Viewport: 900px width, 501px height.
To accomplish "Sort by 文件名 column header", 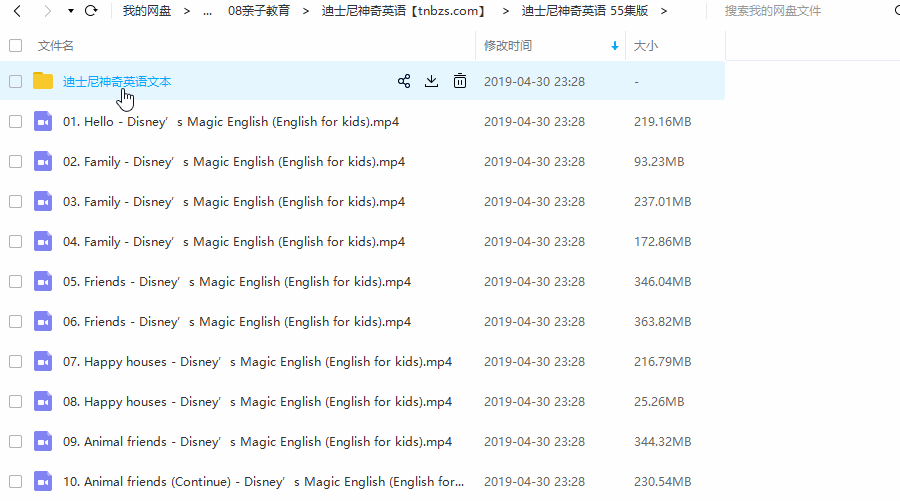I will 56,46.
